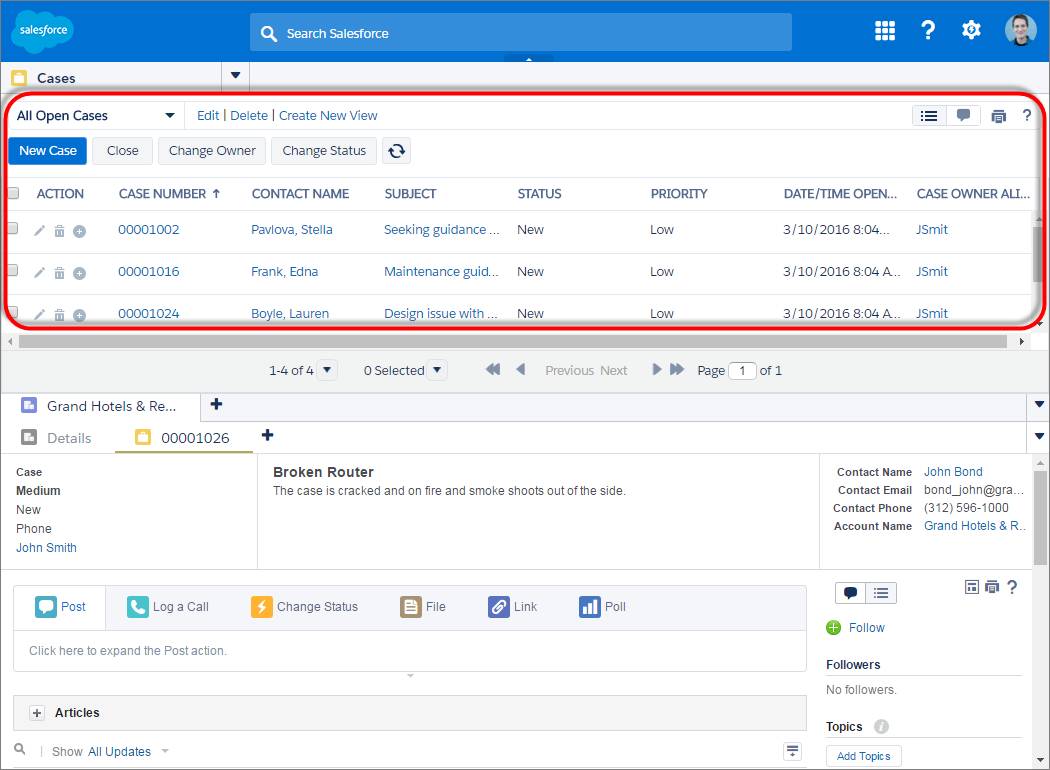Expand the Articles section
Image resolution: width=1050 pixels, height=770 pixels.
[38, 713]
